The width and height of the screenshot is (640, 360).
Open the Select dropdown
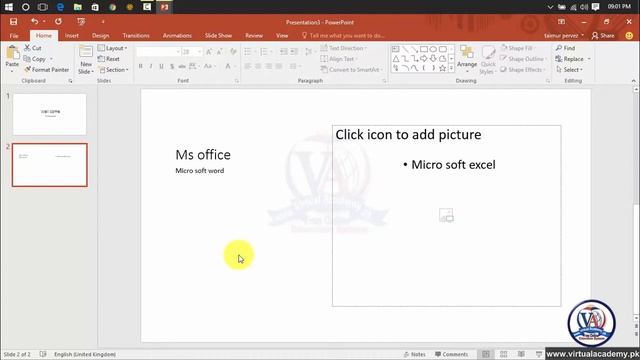click(x=569, y=70)
